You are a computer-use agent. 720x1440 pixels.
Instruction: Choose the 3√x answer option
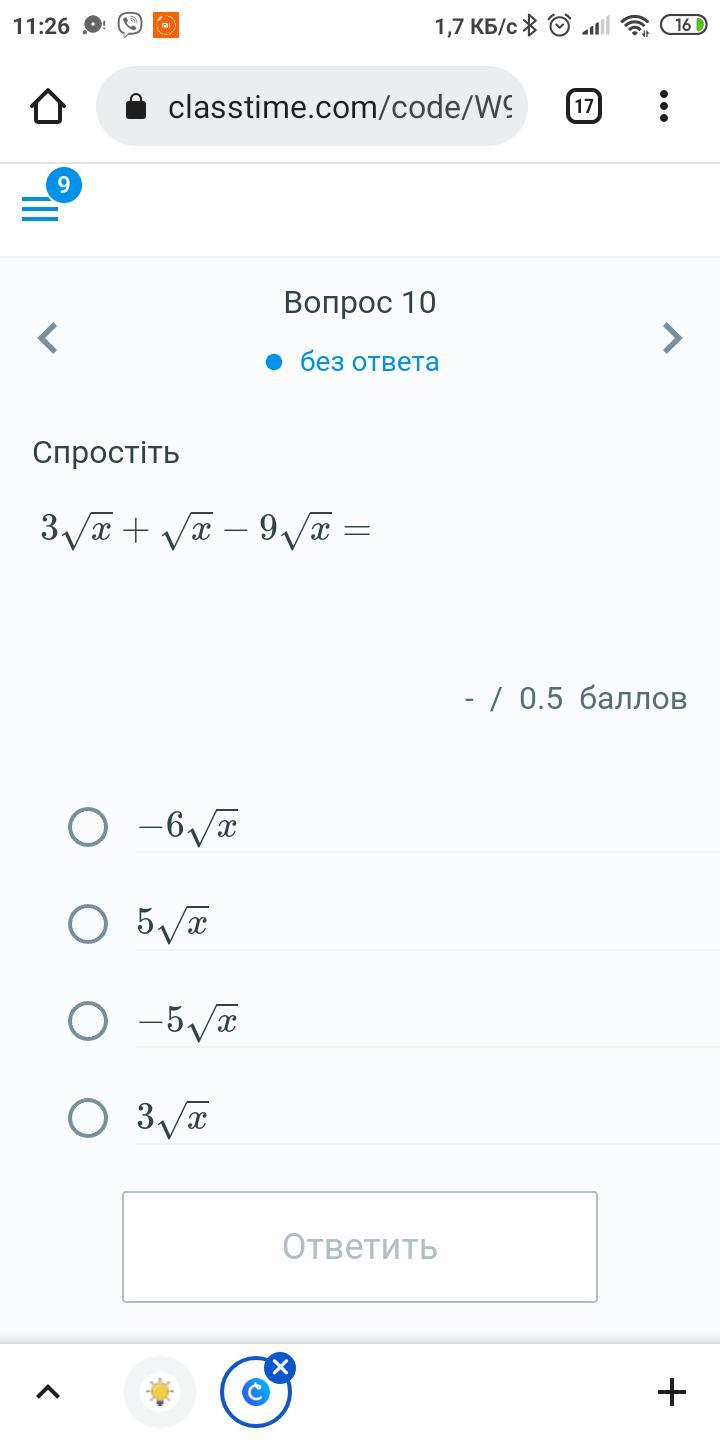pos(88,1118)
